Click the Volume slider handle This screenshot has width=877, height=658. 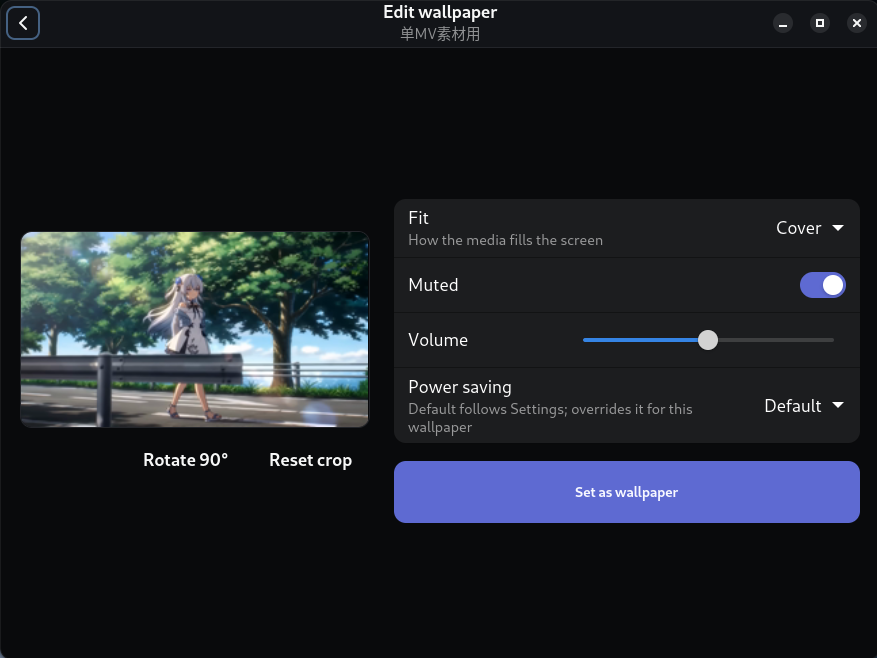tap(708, 340)
